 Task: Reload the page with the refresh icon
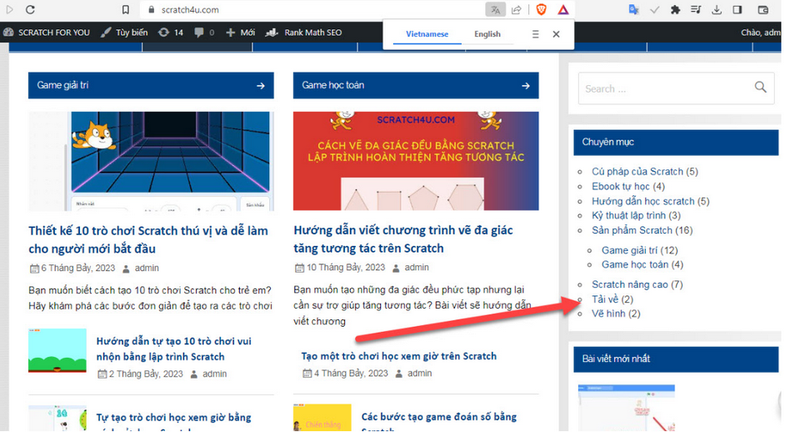pyautogui.click(x=30, y=10)
